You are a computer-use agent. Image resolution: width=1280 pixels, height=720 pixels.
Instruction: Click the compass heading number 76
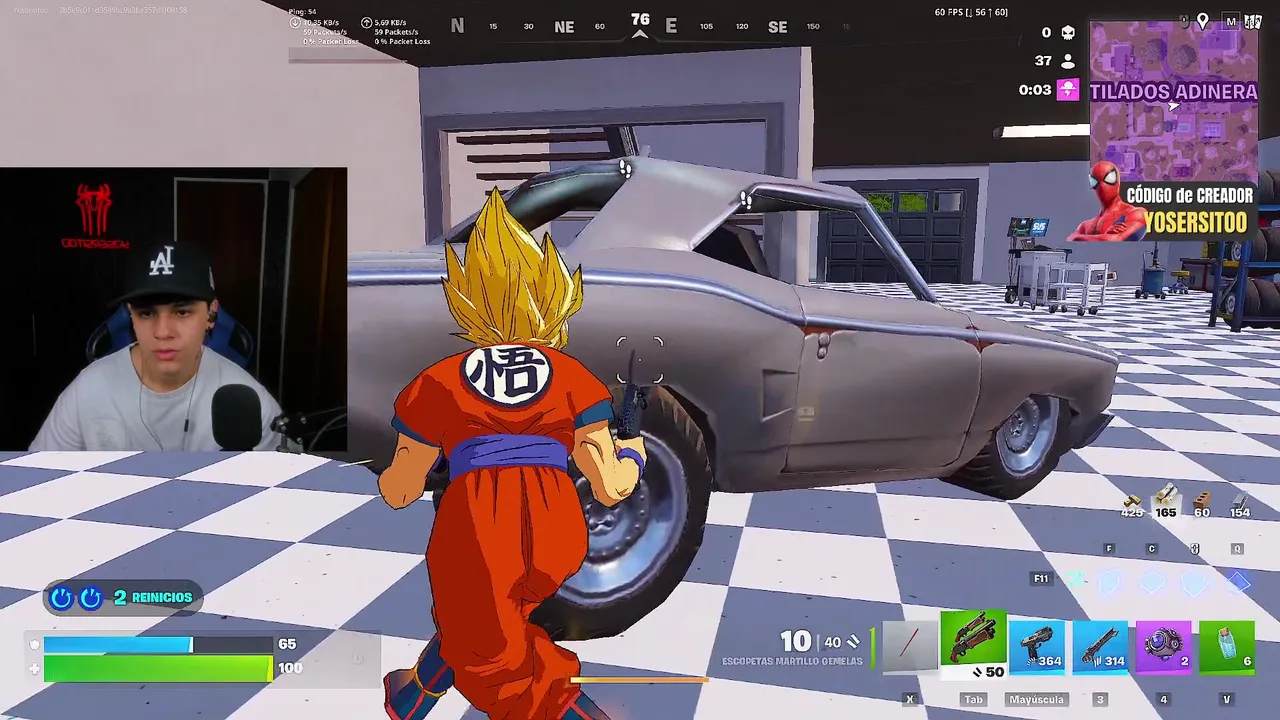coord(640,19)
